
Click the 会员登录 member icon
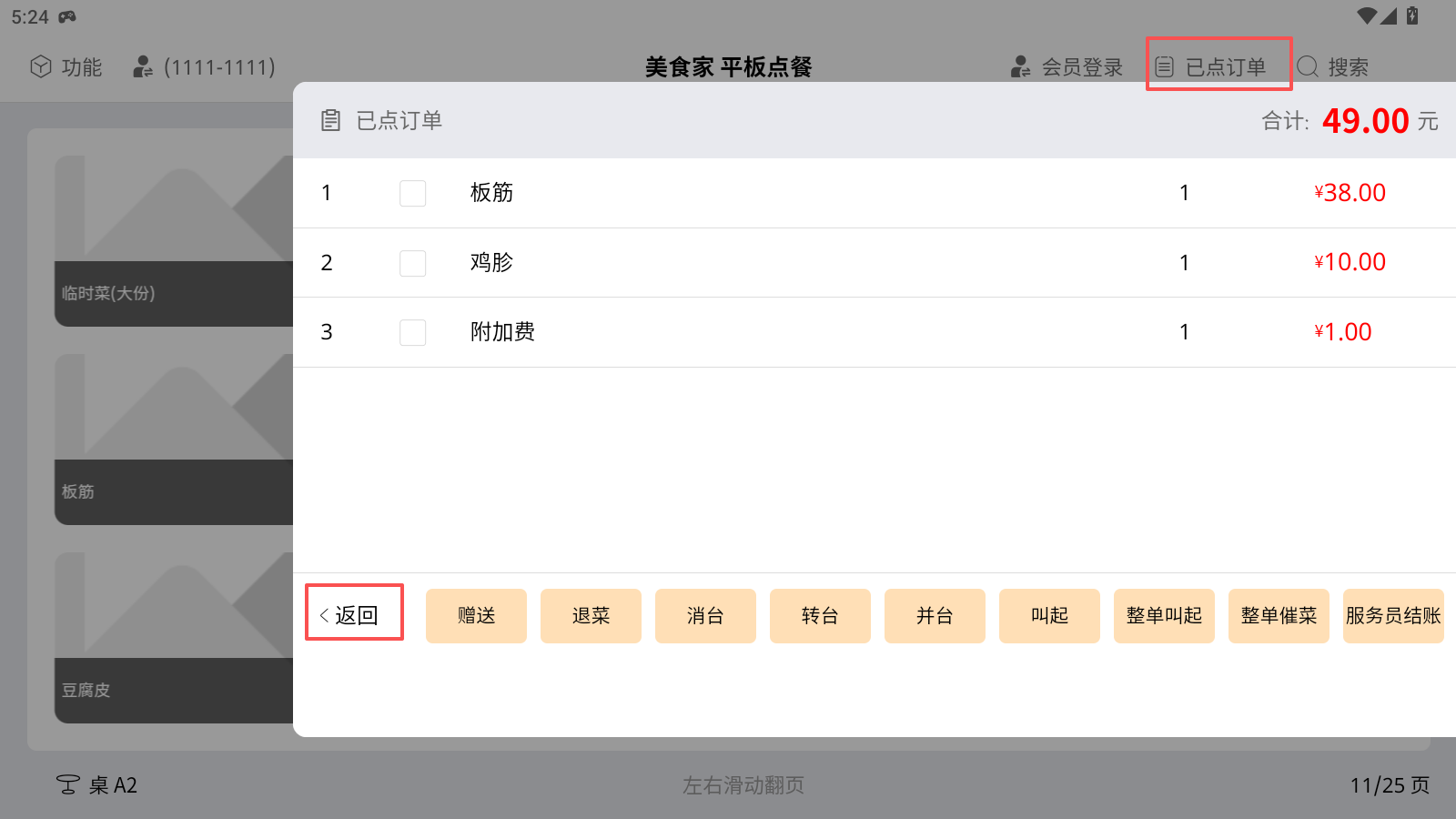1021,66
